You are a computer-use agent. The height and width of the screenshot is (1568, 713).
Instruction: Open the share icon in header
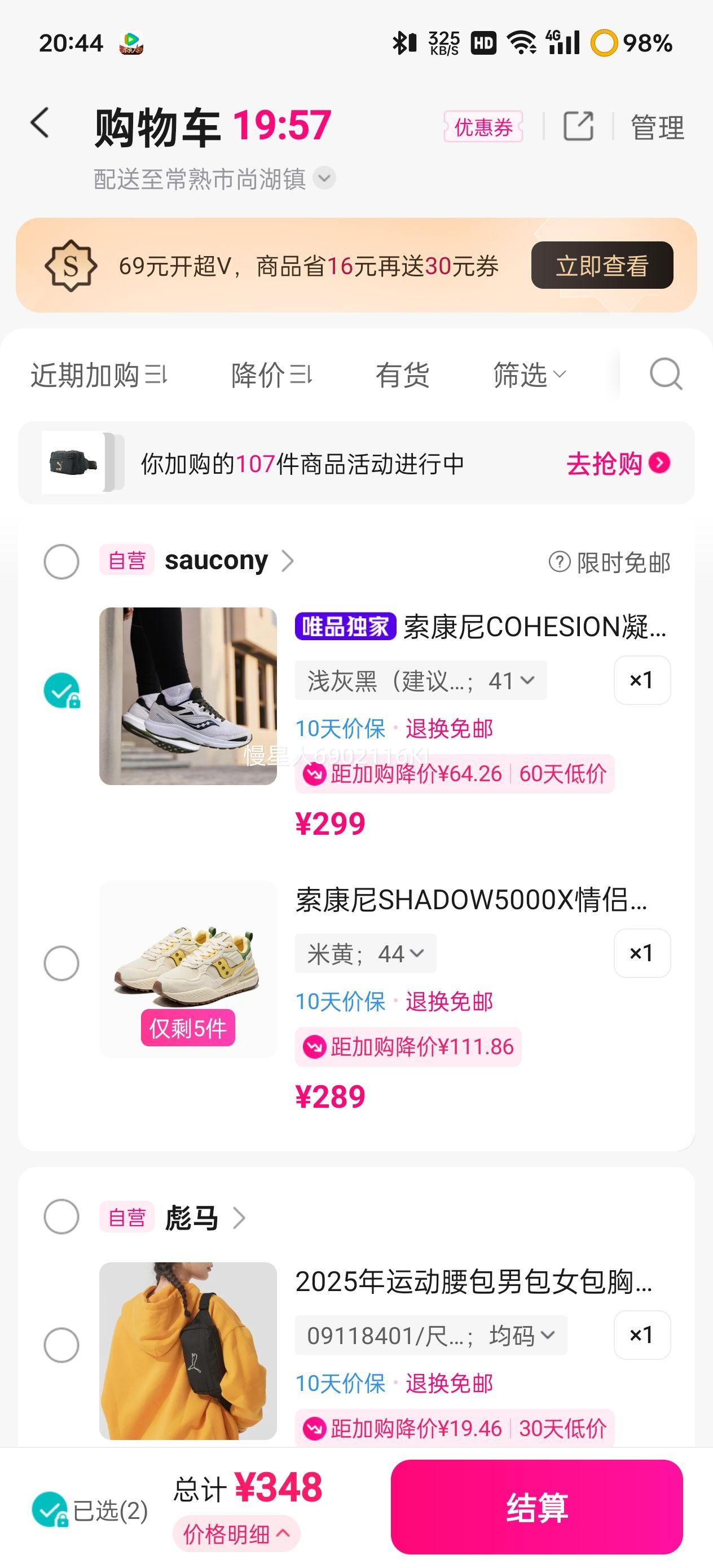(x=578, y=126)
